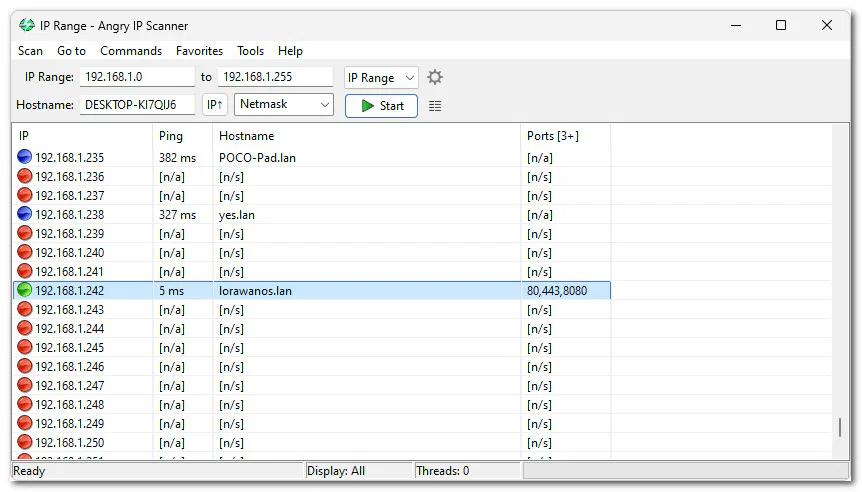Open the preferences gear icon
Screen dimensions: 862x492
[x=435, y=77]
